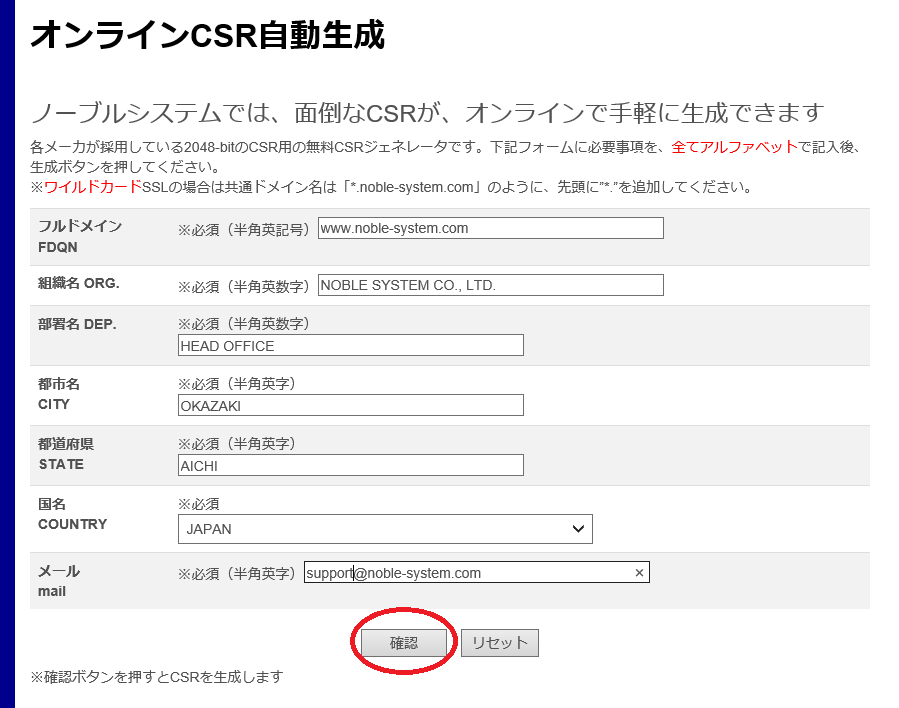The width and height of the screenshot is (899, 708).
Task: Click the support email input field
Action: click(450, 571)
